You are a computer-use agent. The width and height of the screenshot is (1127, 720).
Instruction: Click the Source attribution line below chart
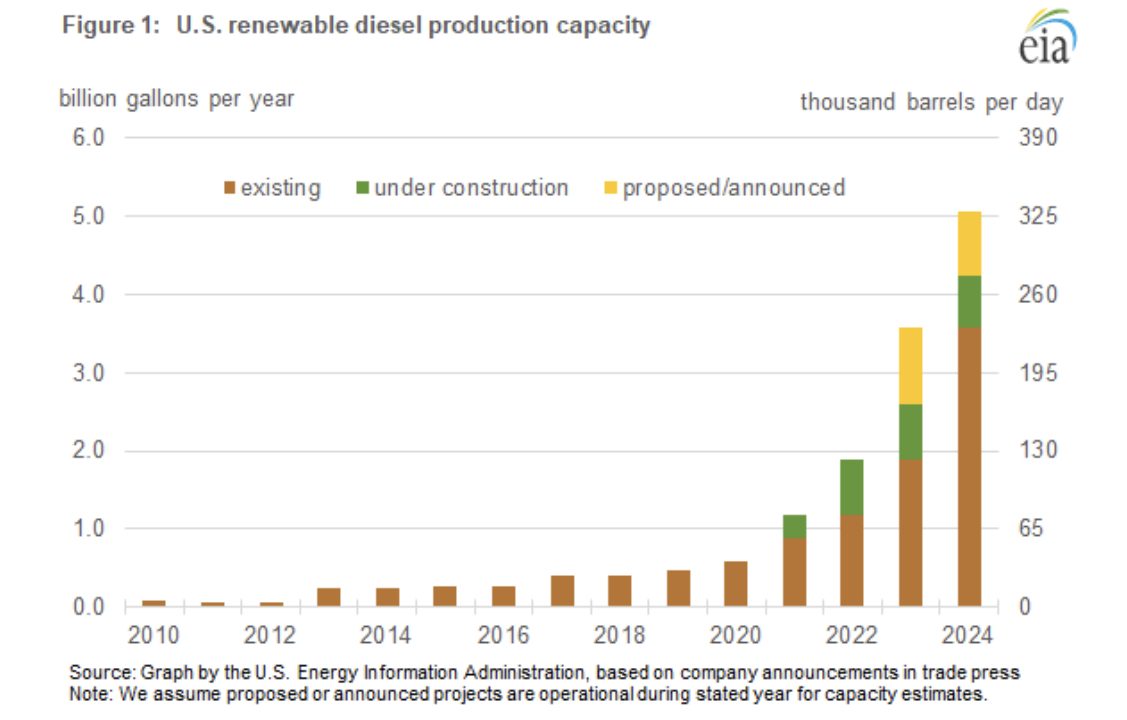544,672
